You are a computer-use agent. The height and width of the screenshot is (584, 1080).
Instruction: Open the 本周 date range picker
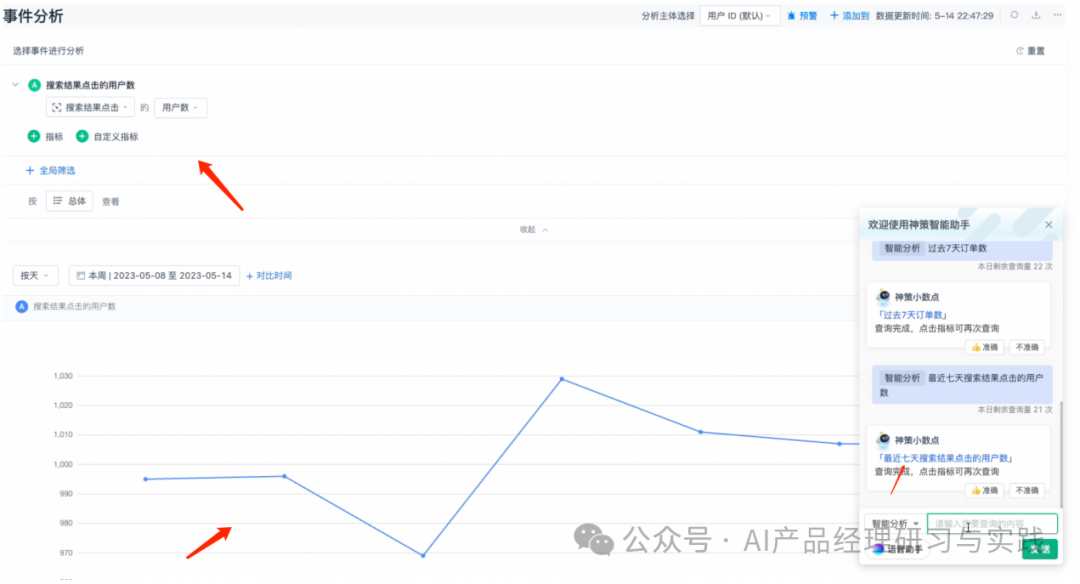(154, 275)
